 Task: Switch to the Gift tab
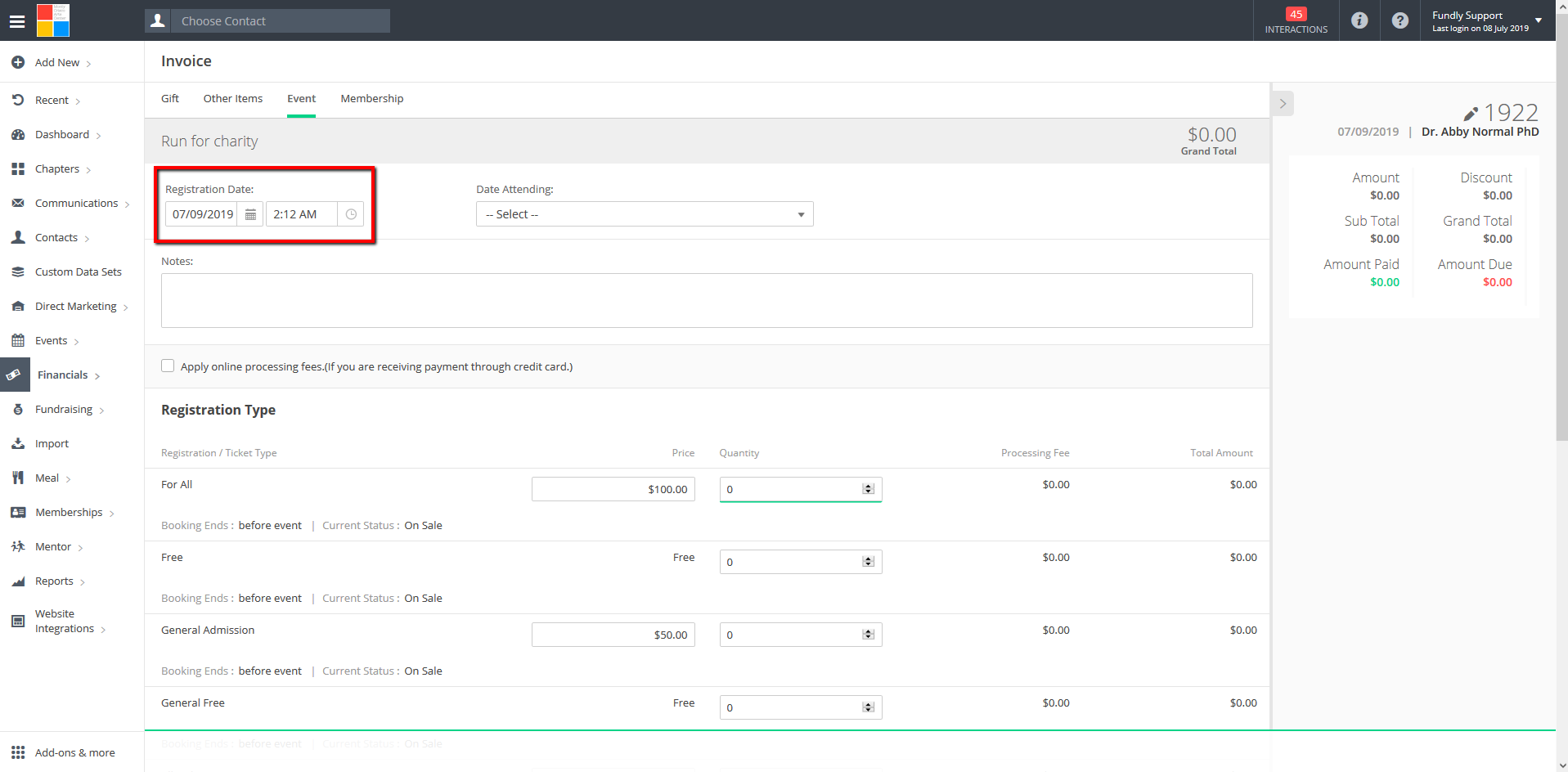[x=170, y=98]
